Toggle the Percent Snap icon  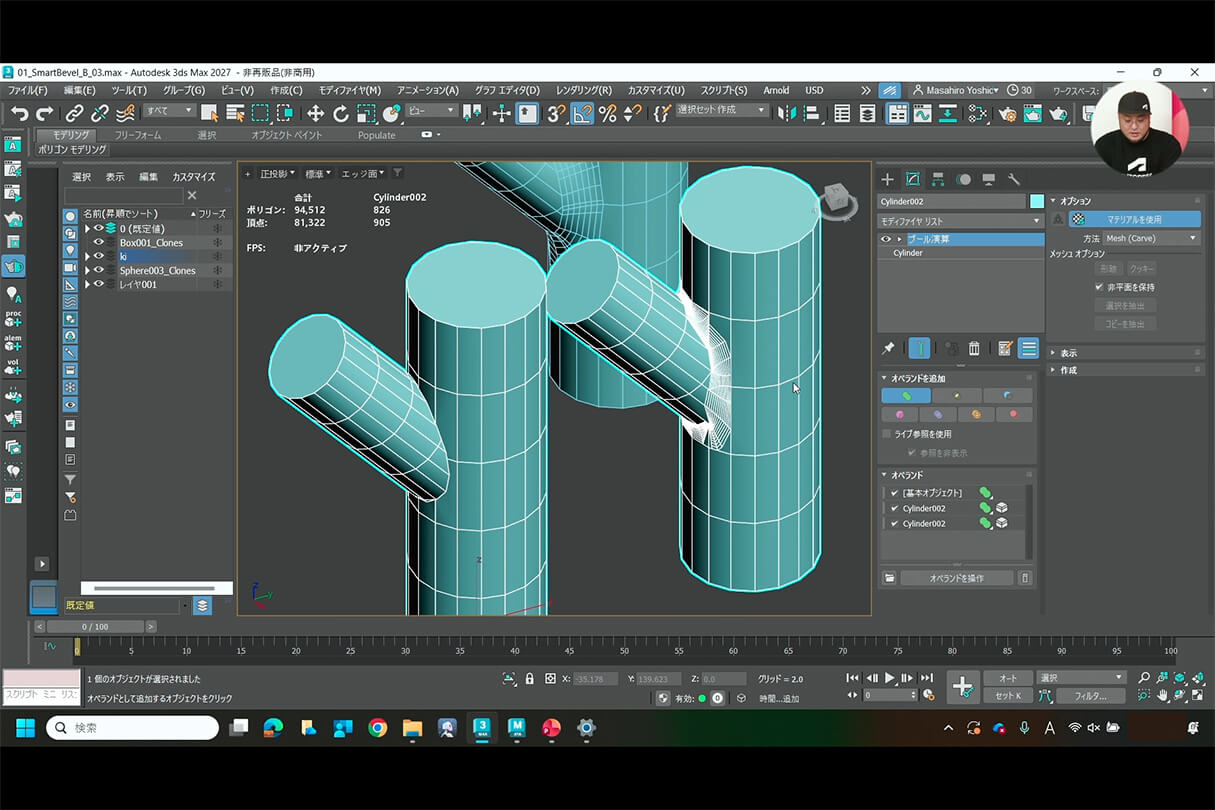point(608,113)
